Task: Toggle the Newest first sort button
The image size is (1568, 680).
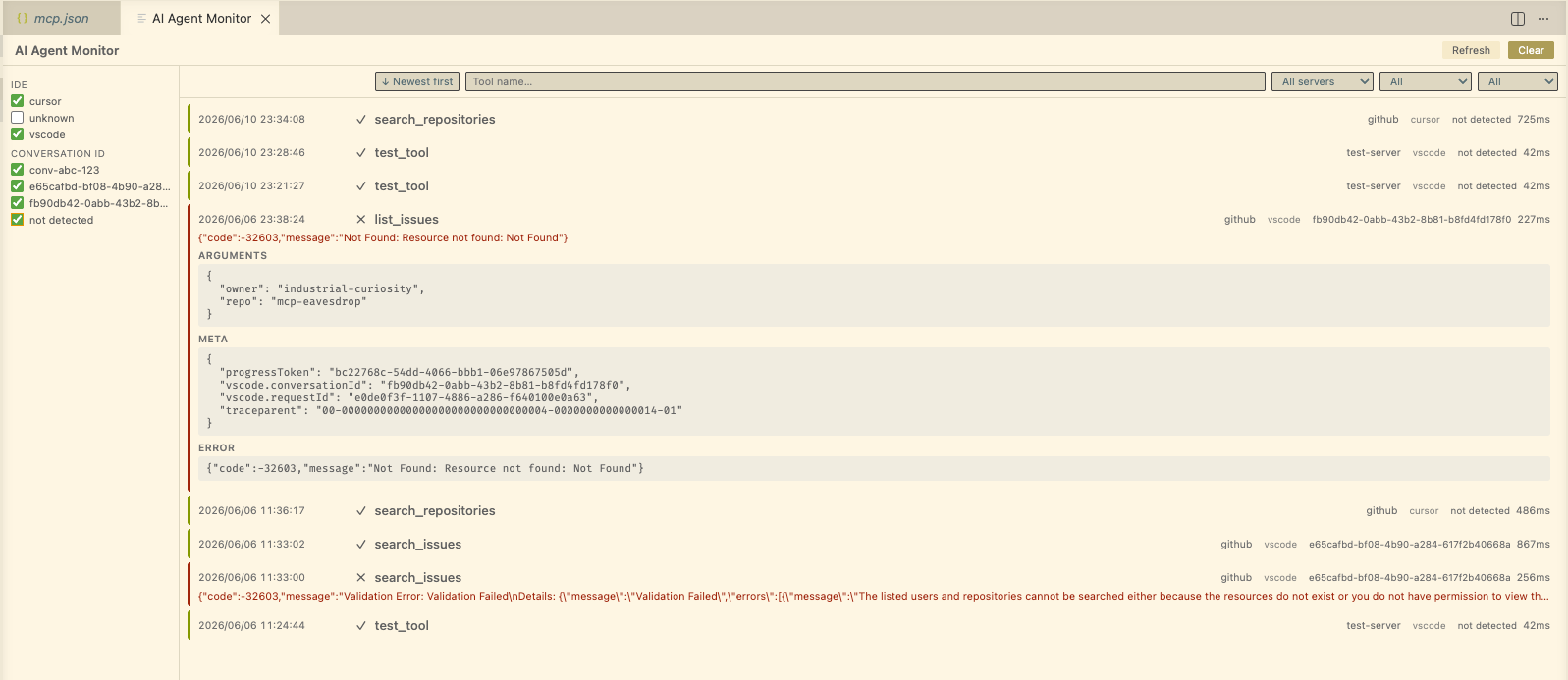Action: (417, 81)
